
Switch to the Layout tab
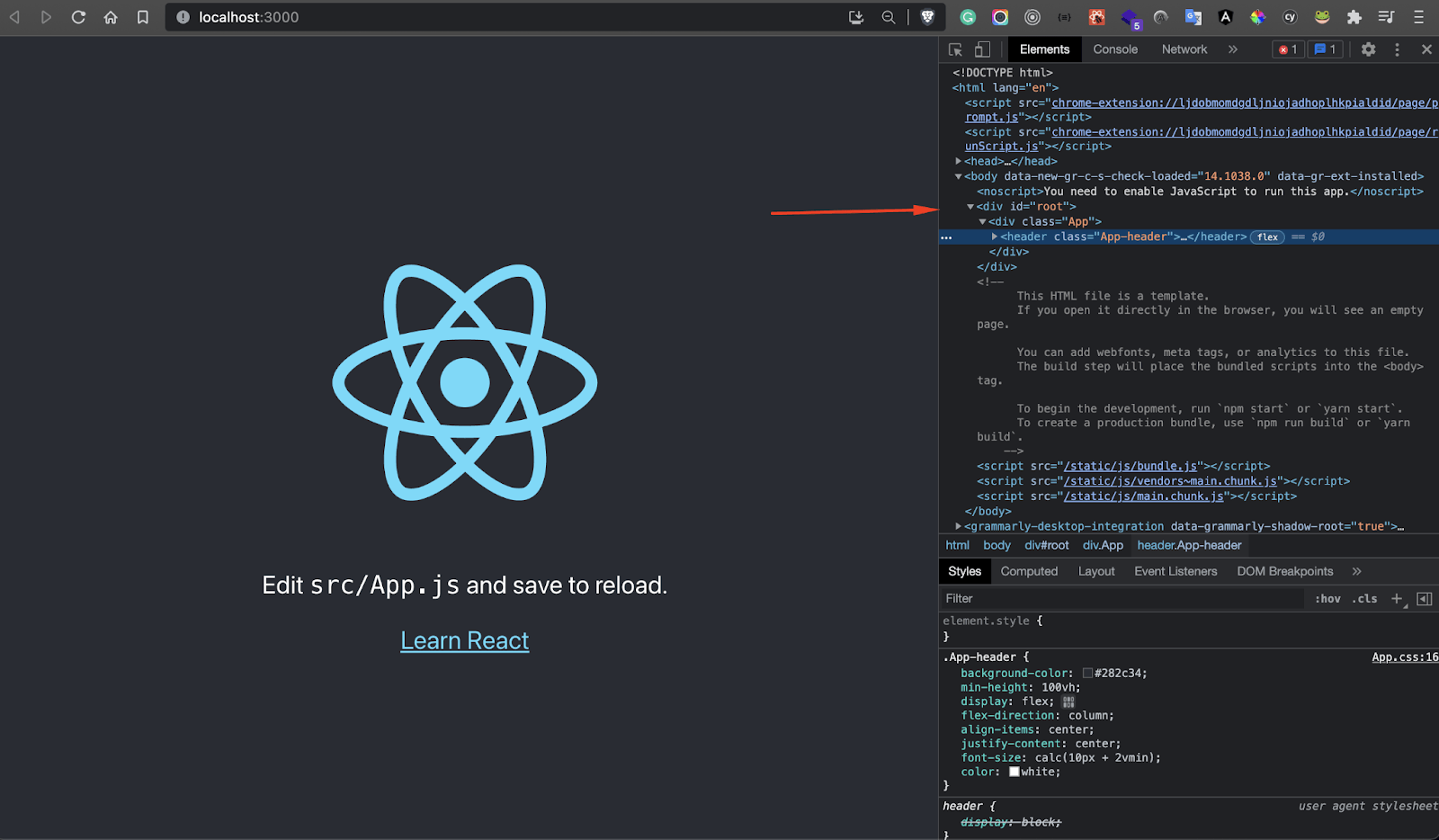1096,571
